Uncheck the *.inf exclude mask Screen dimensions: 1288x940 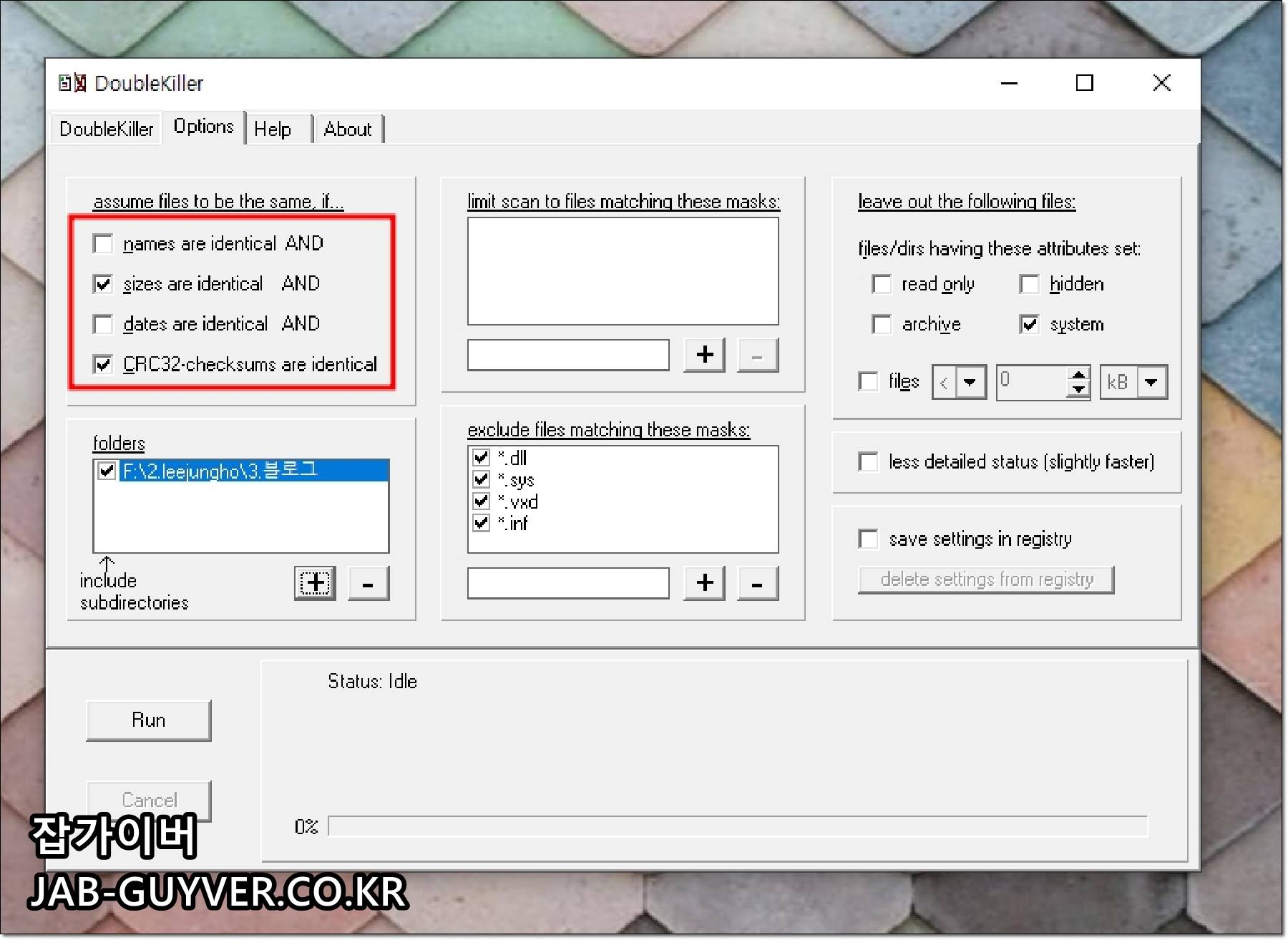point(482,523)
